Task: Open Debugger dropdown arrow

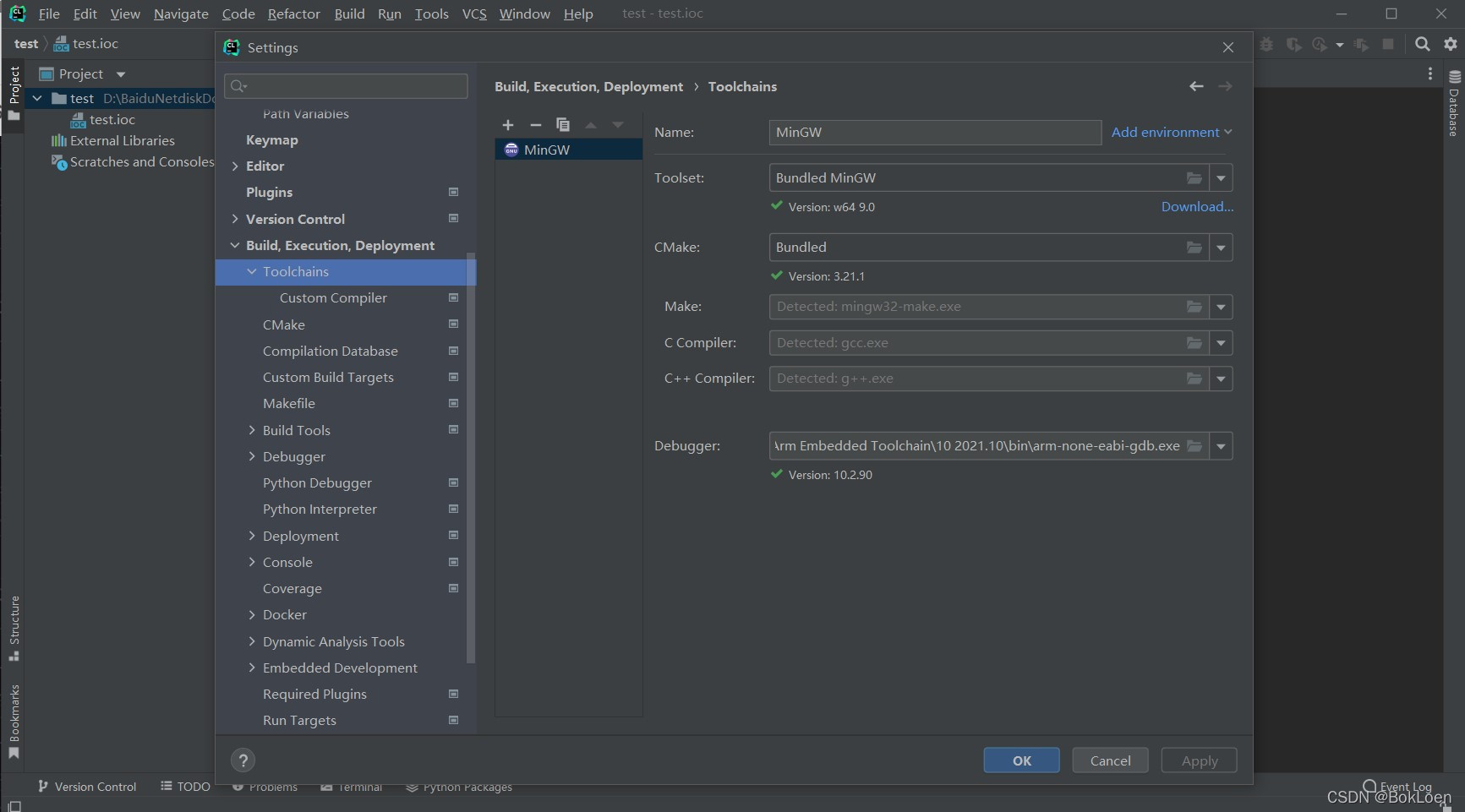Action: tap(1221, 446)
